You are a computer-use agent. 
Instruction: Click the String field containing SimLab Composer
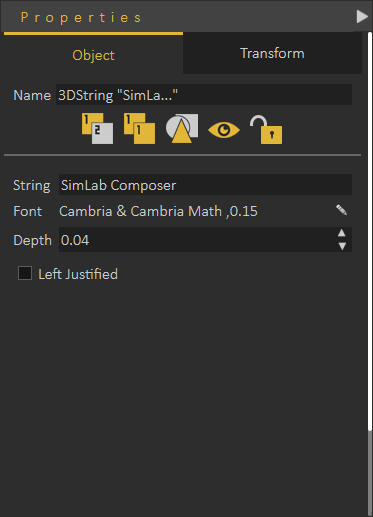pos(205,185)
